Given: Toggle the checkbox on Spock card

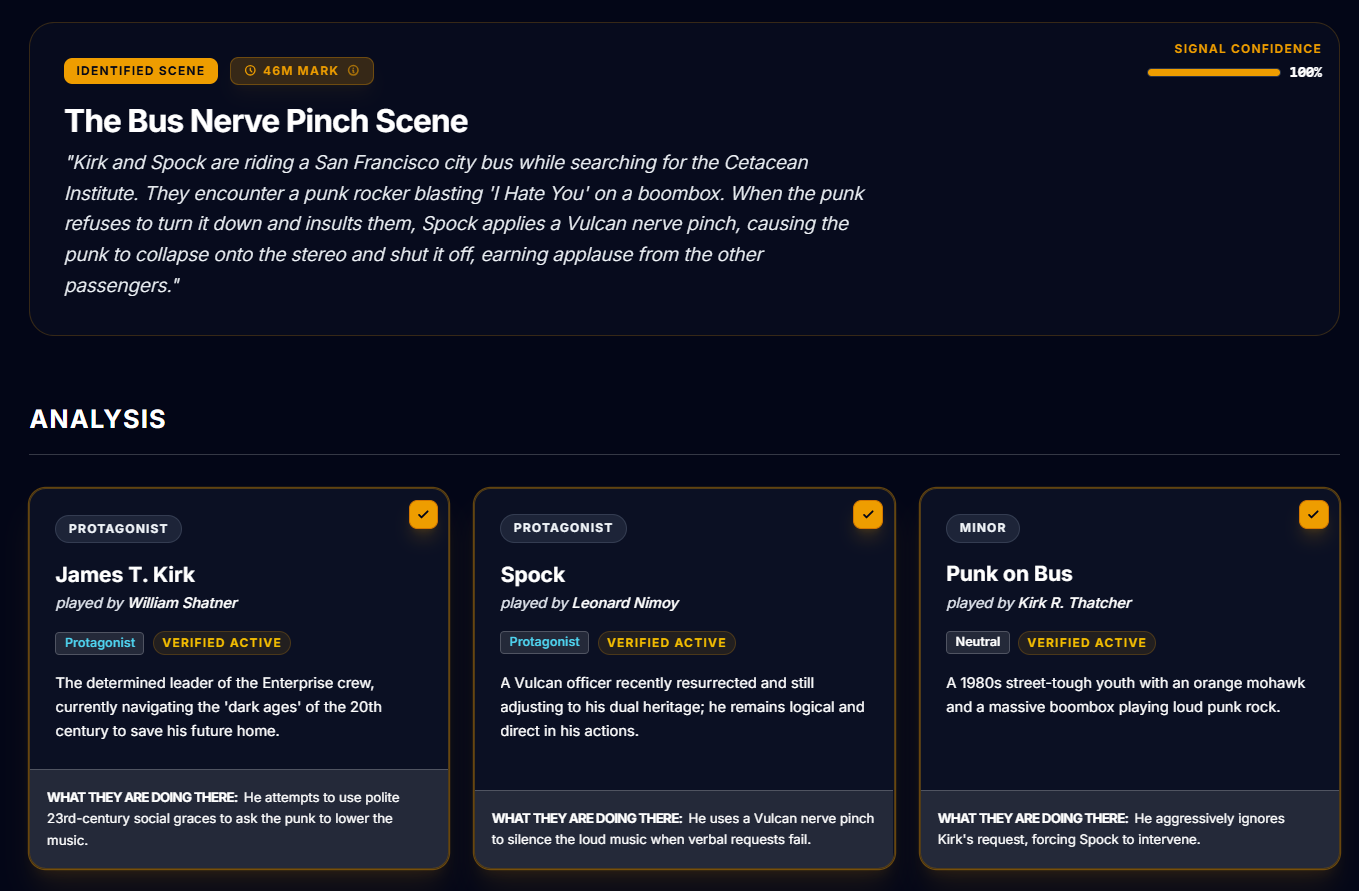Looking at the screenshot, I should point(868,514).
